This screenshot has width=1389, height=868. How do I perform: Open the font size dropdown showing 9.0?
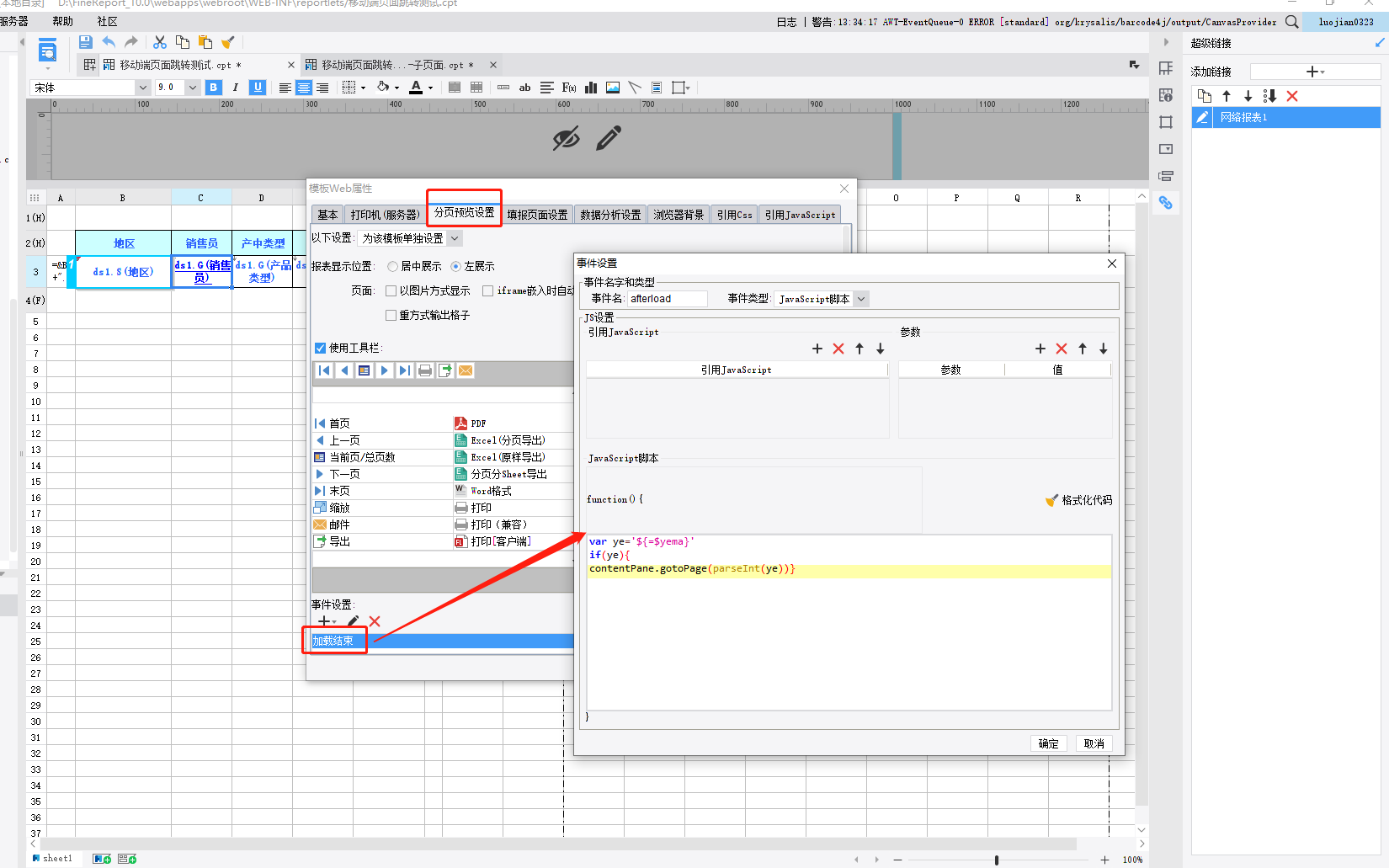193,88
